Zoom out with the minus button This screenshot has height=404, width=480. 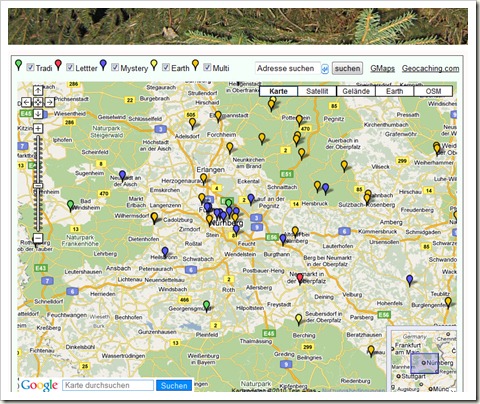point(38,238)
